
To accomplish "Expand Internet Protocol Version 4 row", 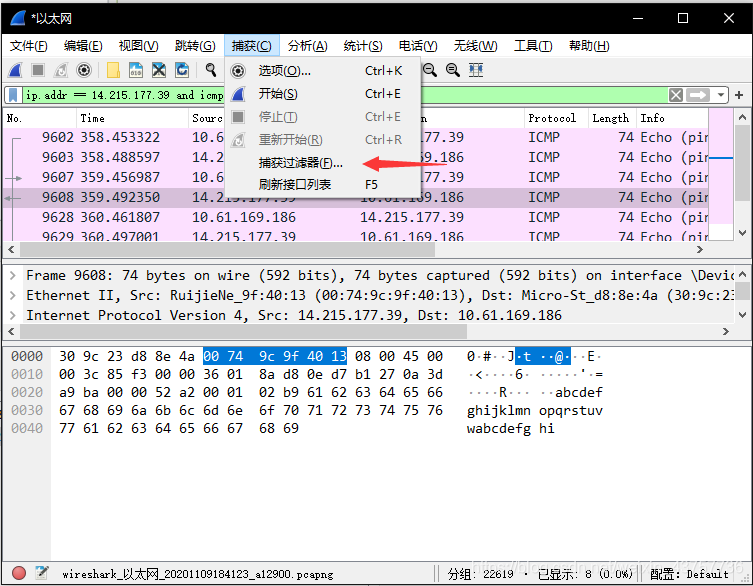I will click(x=13, y=316).
